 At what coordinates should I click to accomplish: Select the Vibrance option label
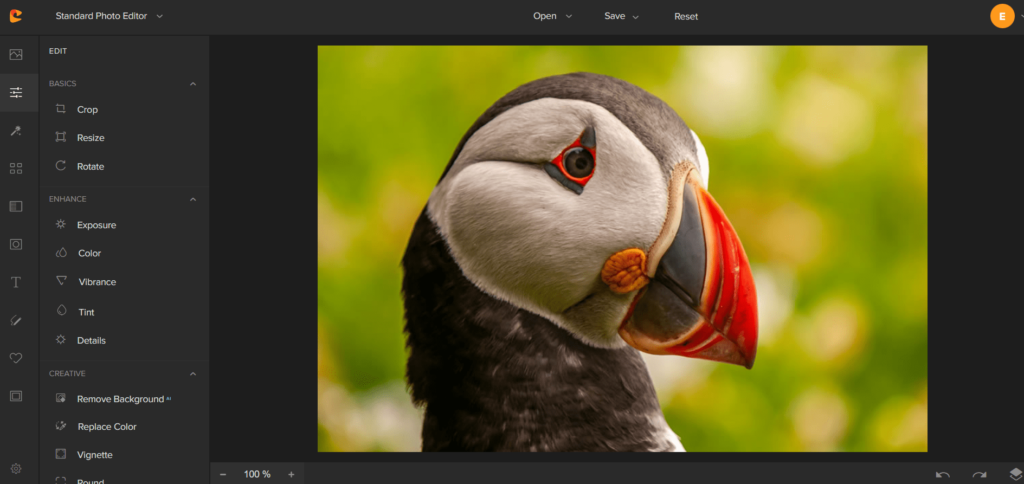(x=97, y=282)
